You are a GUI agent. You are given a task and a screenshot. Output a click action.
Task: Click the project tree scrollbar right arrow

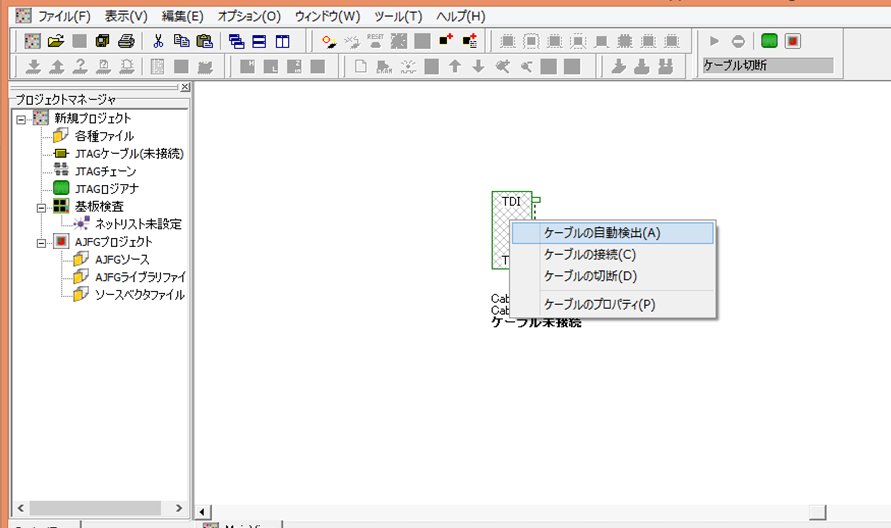pos(180,507)
